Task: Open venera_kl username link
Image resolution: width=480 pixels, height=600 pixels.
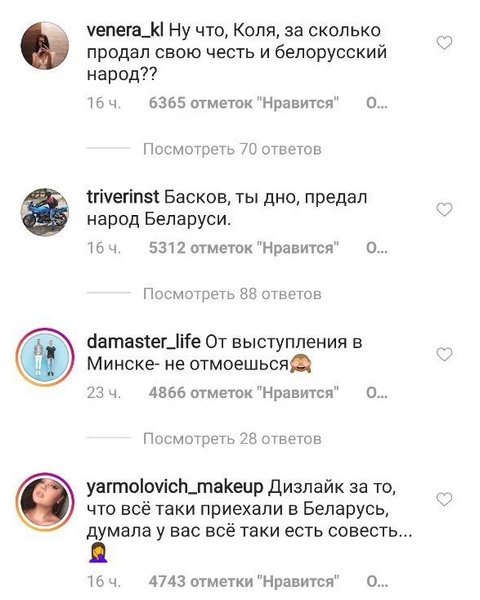Action: (x=125, y=31)
